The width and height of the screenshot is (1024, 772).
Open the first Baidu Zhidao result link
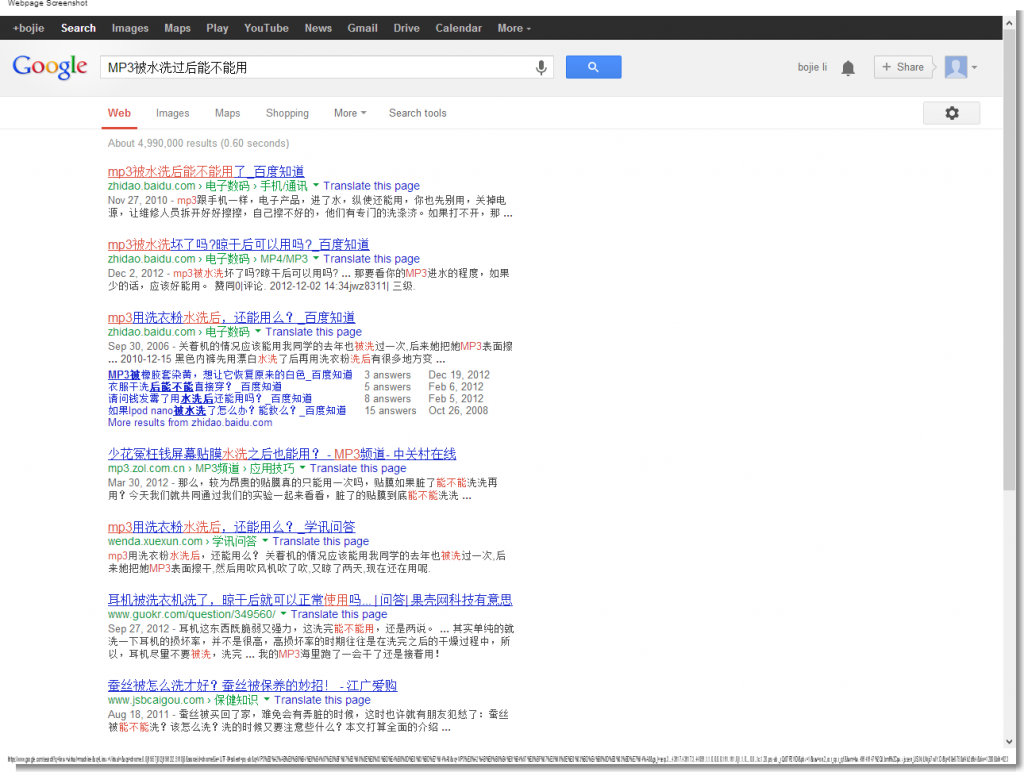[x=205, y=172]
